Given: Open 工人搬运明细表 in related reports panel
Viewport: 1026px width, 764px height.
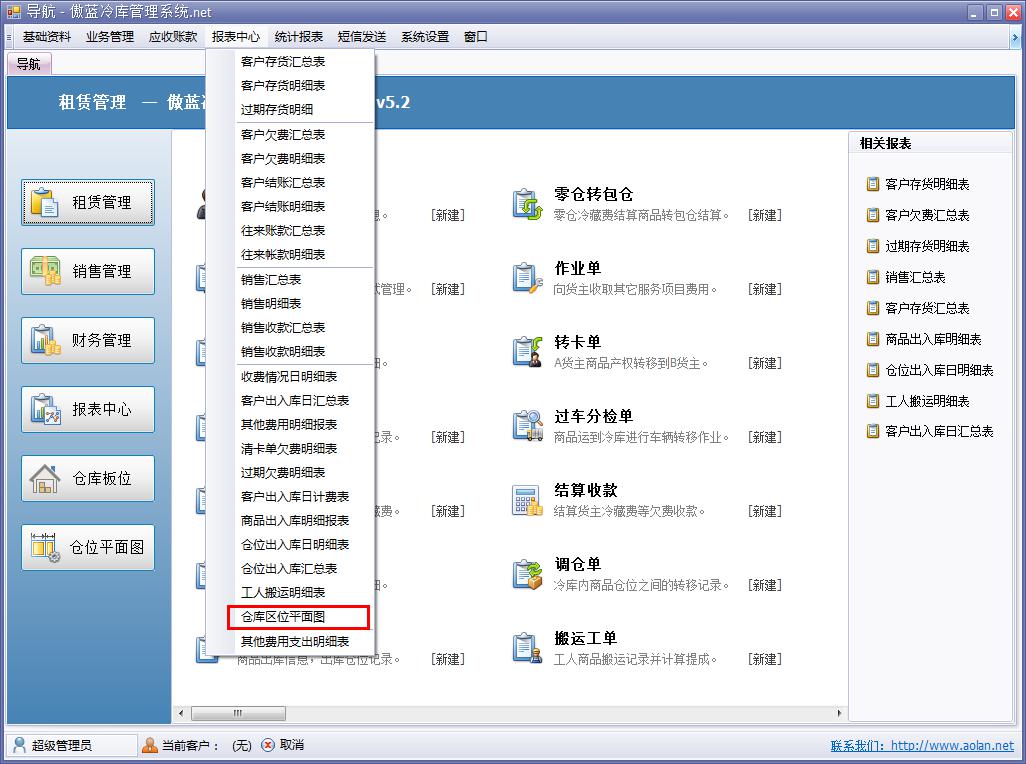Looking at the screenshot, I should click(x=927, y=401).
